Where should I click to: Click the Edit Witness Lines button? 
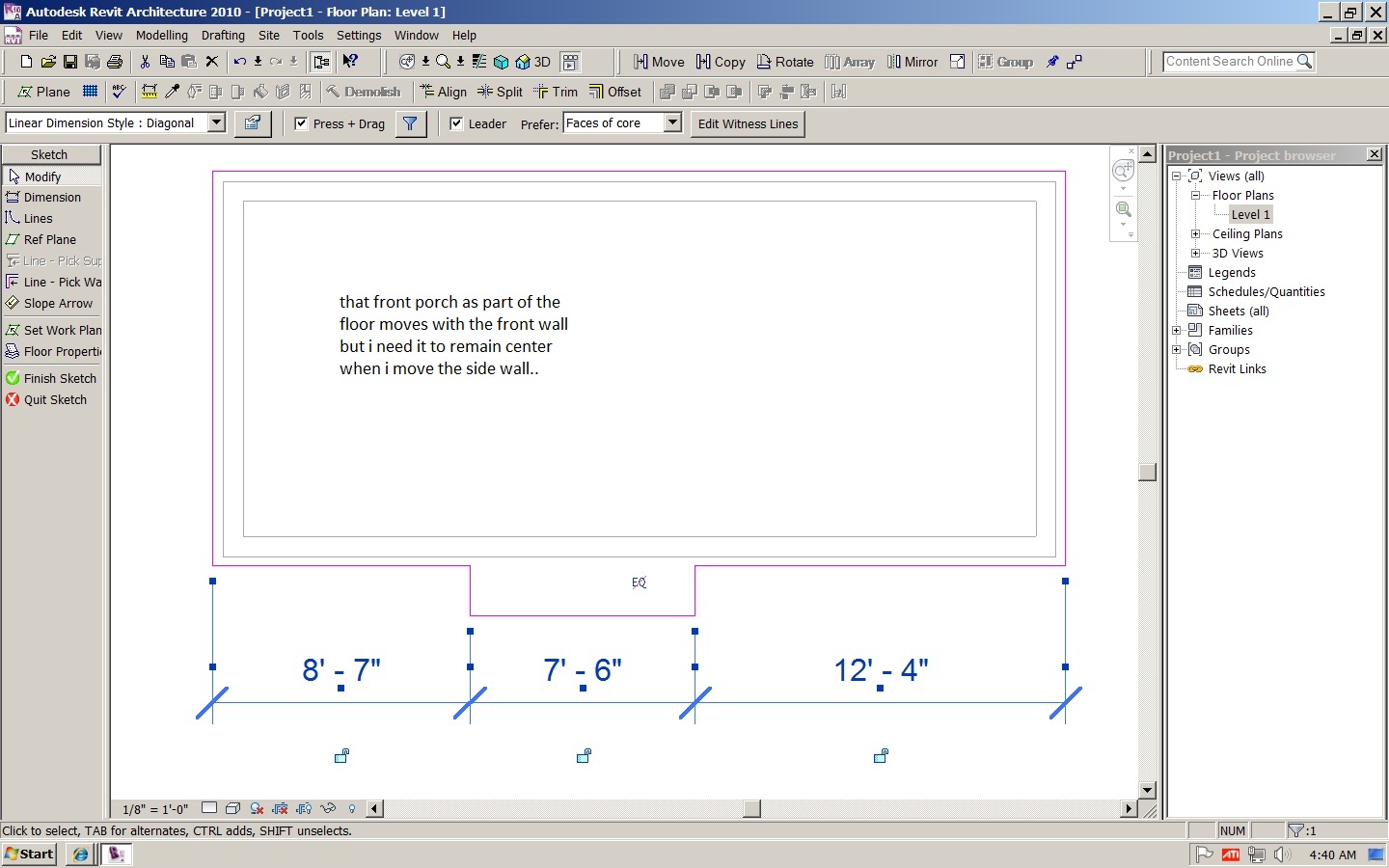(748, 123)
